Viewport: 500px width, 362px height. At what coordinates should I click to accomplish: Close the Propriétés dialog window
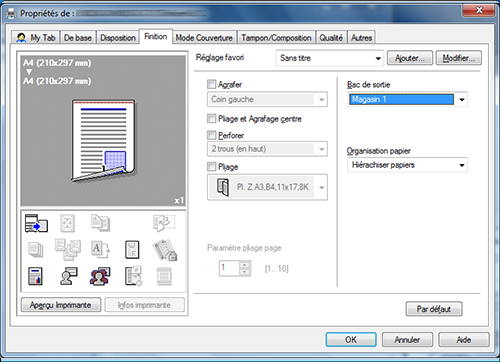(478, 10)
